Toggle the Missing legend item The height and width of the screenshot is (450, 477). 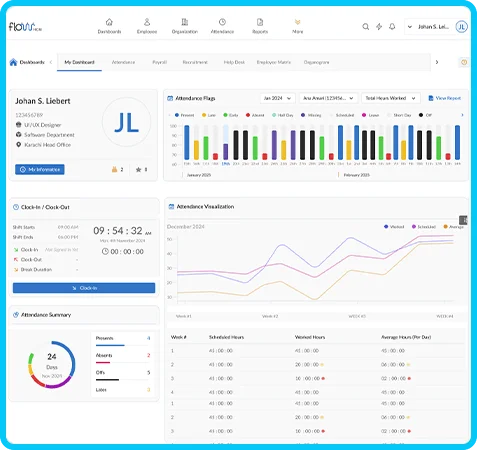pyautogui.click(x=311, y=115)
